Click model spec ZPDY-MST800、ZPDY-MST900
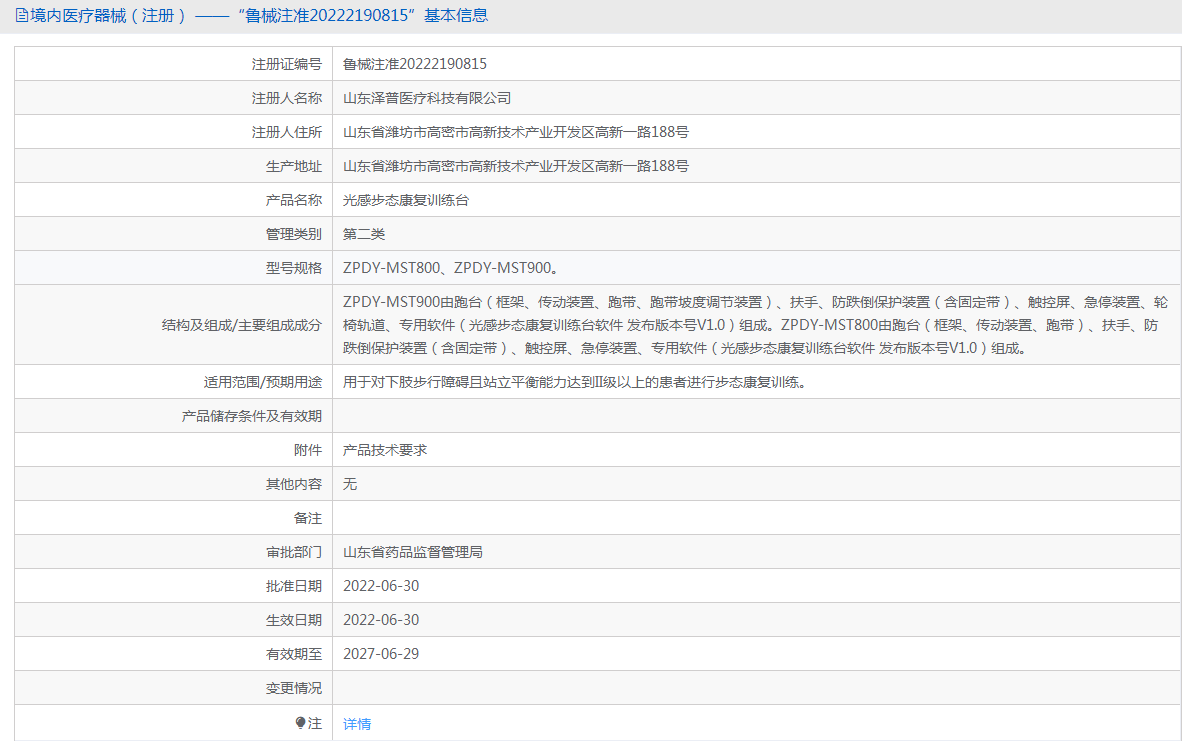 click(x=450, y=268)
